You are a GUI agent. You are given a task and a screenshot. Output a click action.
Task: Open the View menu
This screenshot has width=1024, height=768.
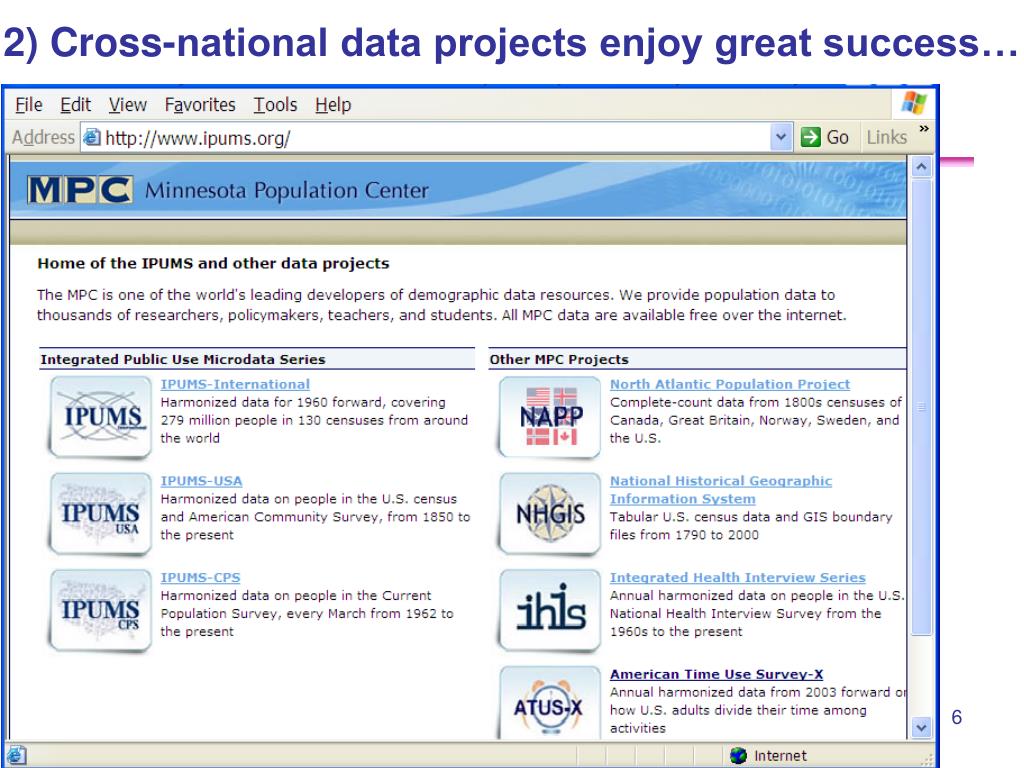[127, 104]
